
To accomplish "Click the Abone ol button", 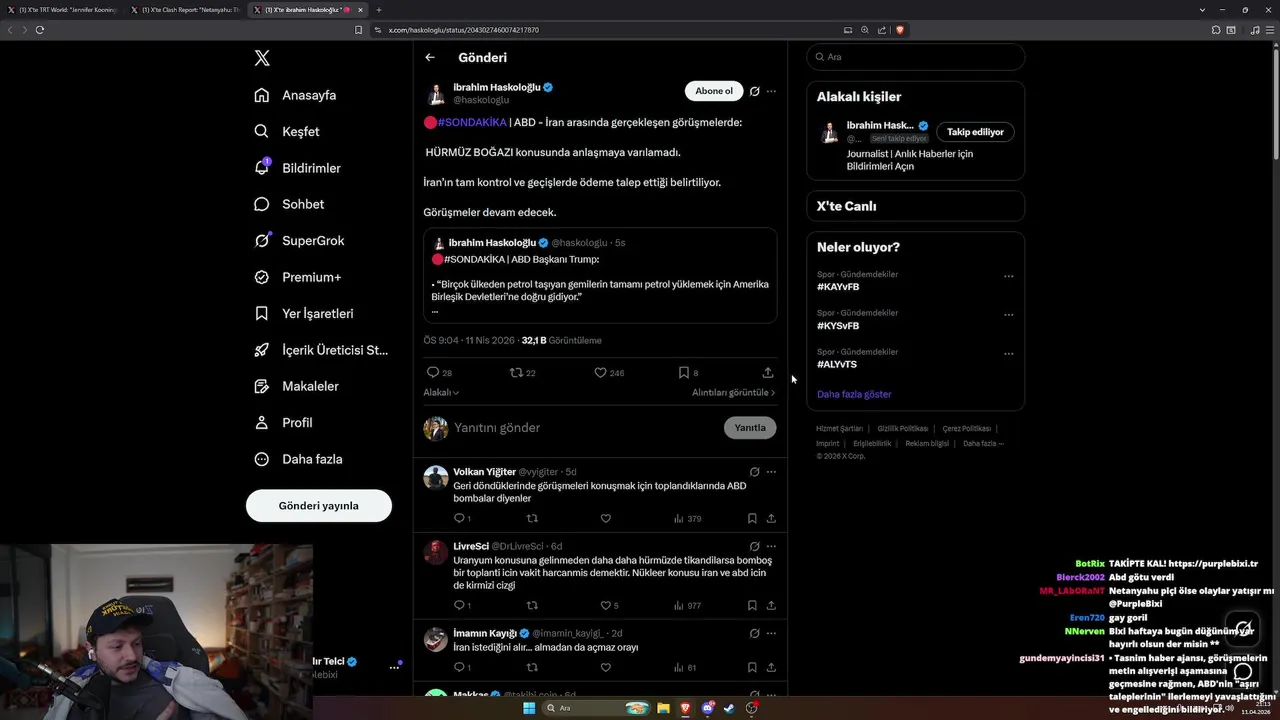I will click(714, 91).
